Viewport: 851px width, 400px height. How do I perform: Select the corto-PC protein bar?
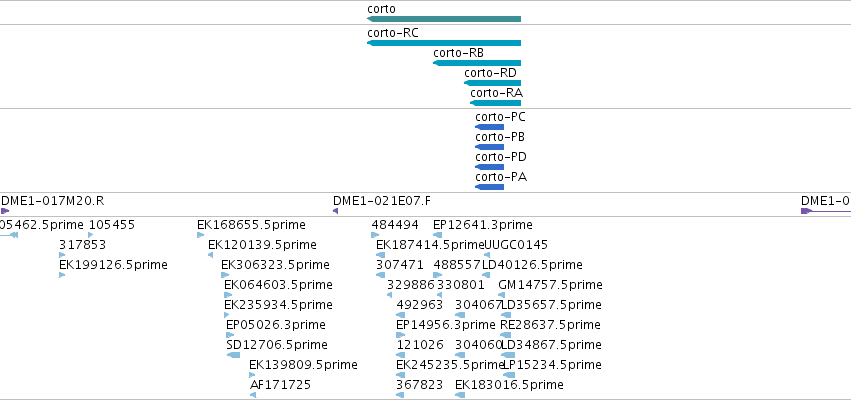pos(490,127)
